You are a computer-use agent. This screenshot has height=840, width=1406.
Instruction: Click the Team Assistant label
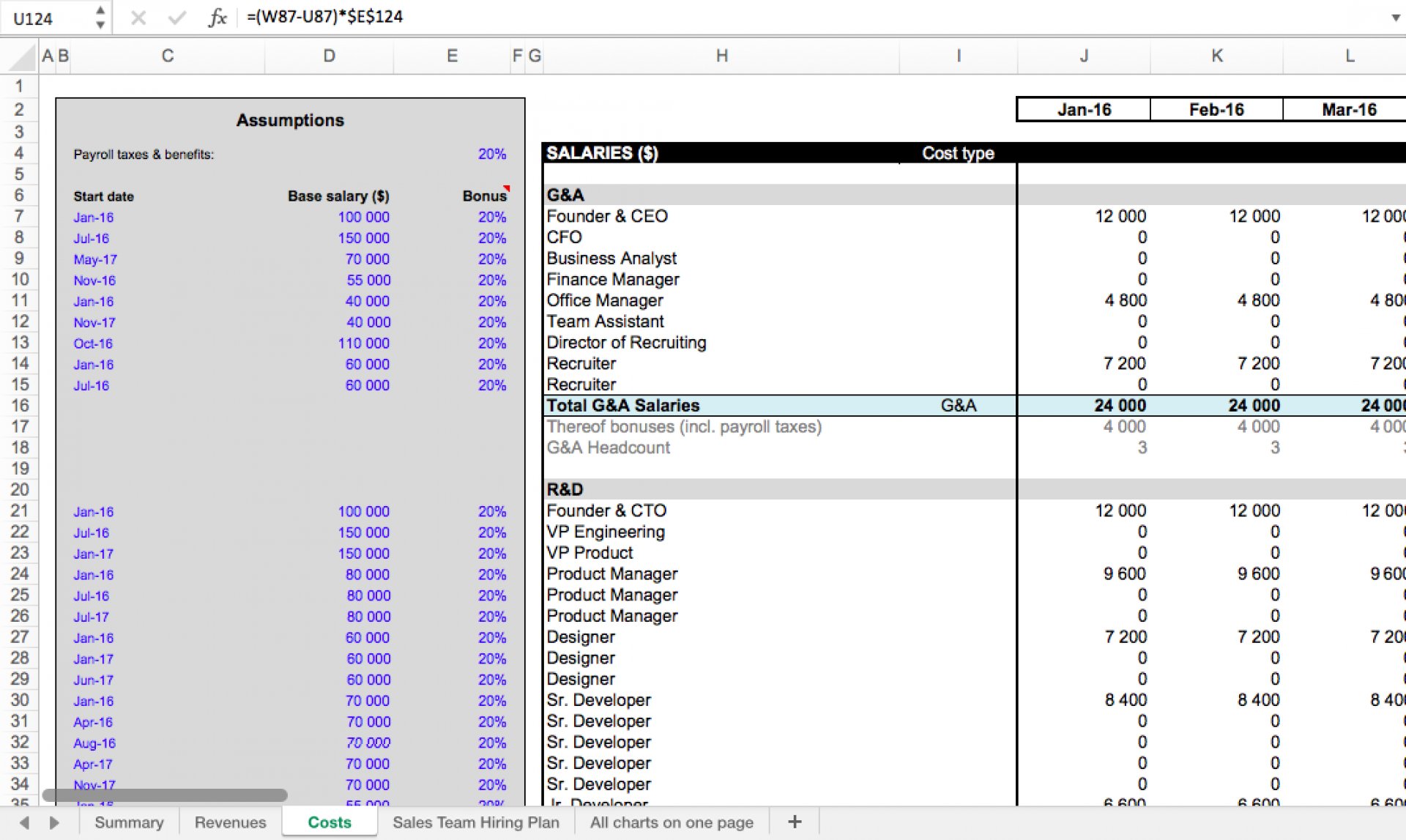pos(606,321)
